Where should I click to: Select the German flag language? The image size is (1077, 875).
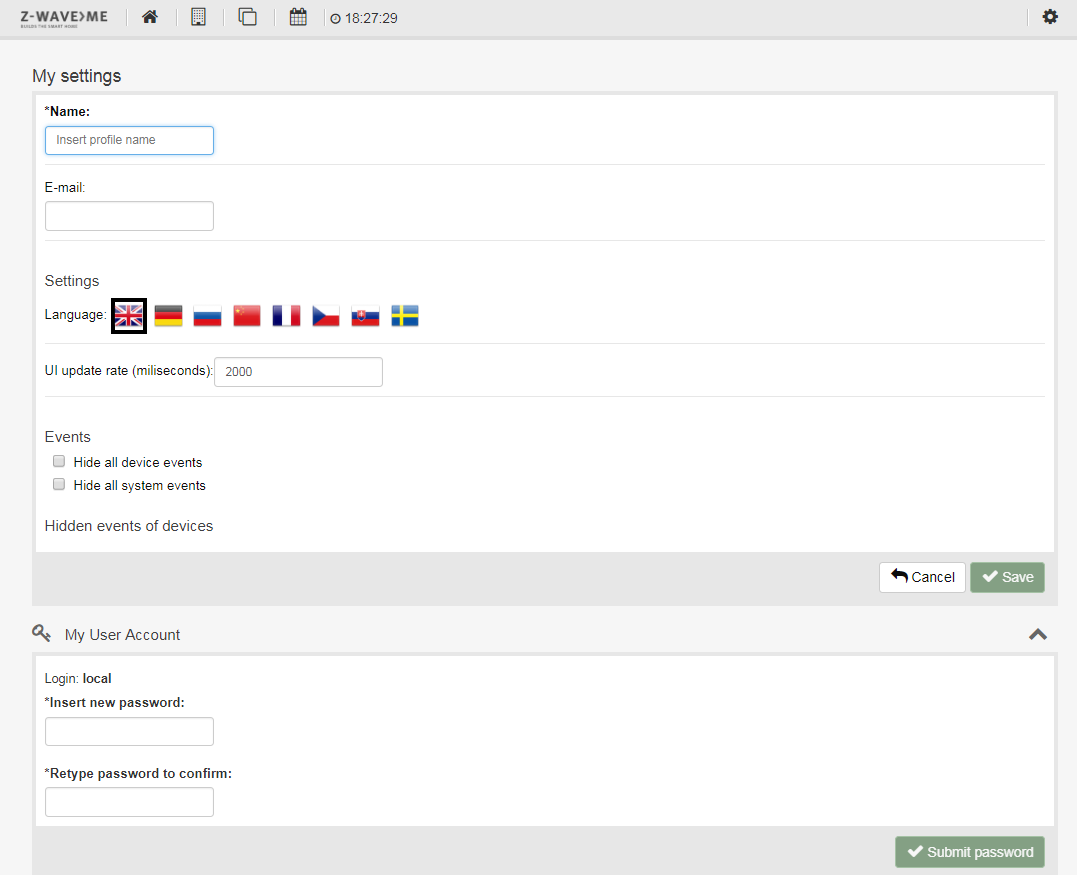coord(168,316)
